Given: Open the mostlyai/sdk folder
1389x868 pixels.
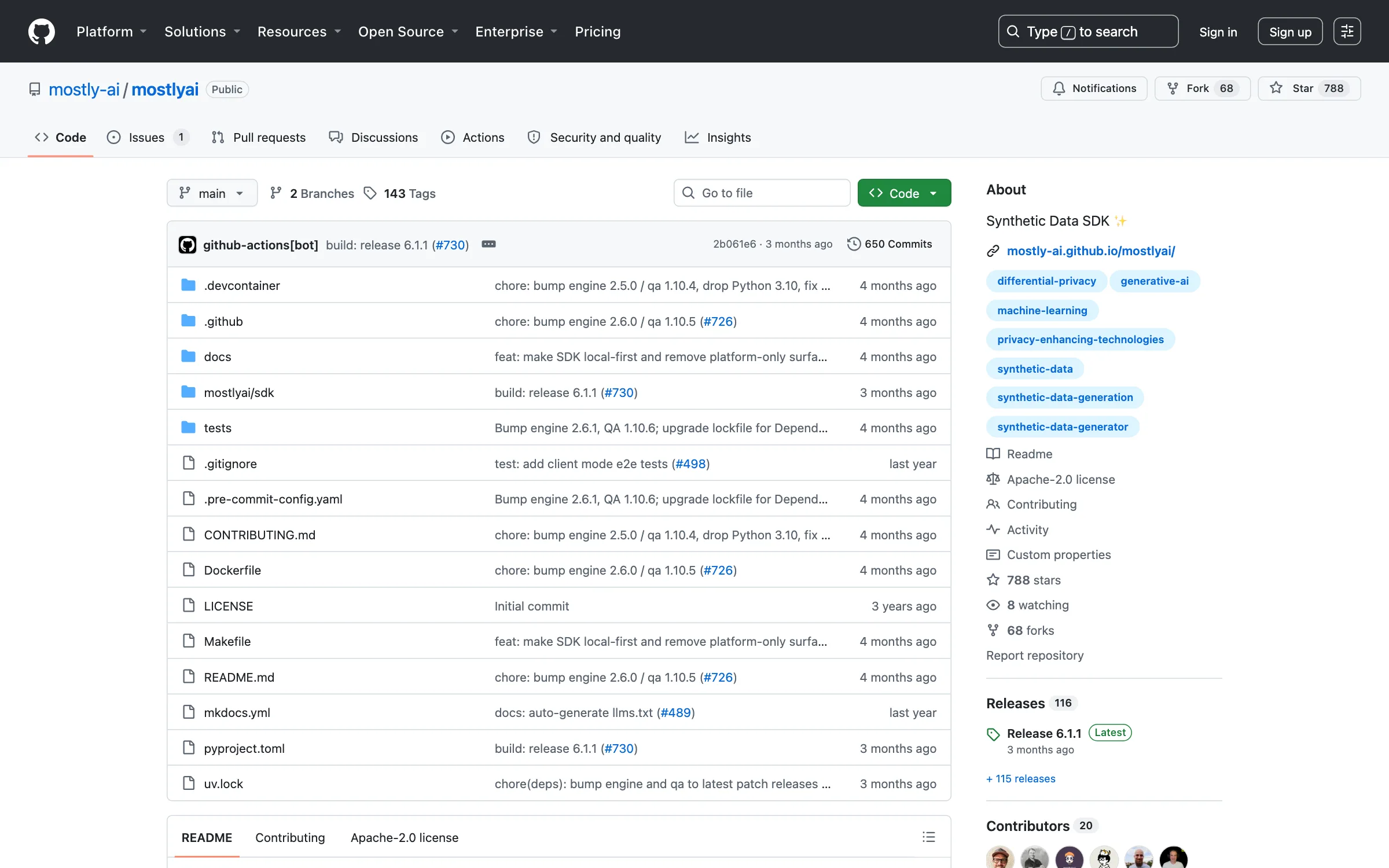Looking at the screenshot, I should (x=239, y=392).
